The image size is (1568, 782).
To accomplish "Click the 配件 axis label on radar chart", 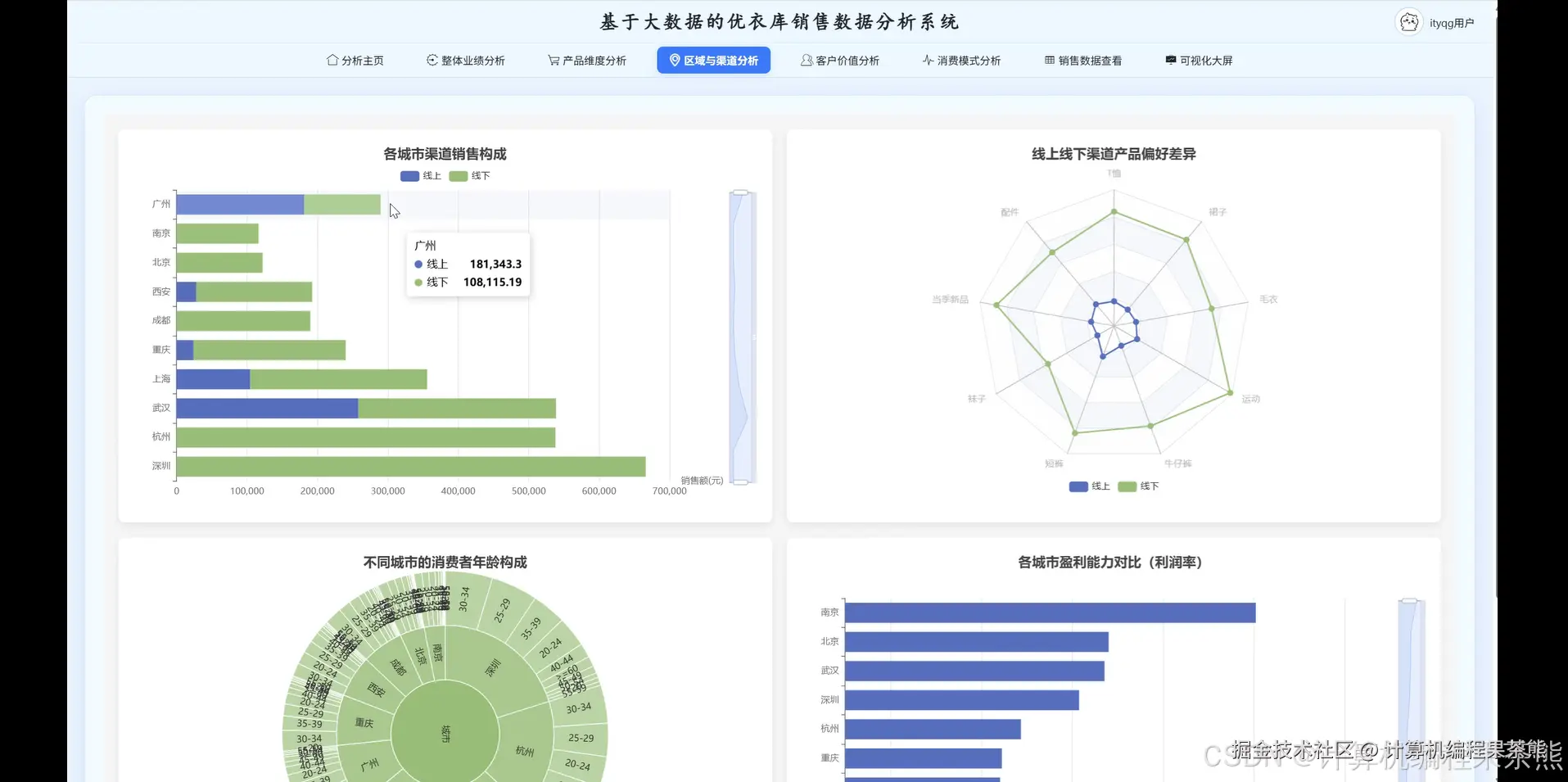I will pyautogui.click(x=1010, y=212).
